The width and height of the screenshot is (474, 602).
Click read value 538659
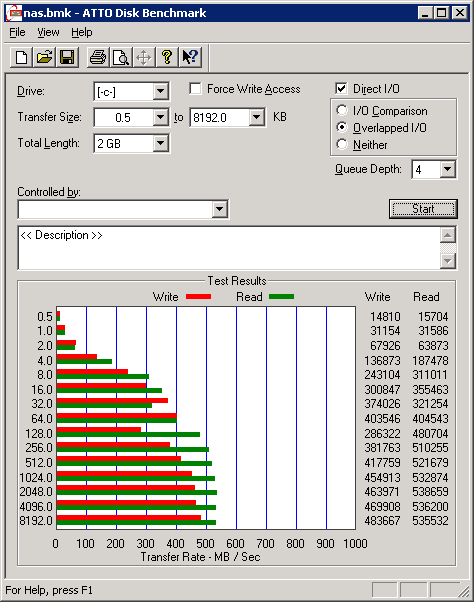tap(430, 491)
